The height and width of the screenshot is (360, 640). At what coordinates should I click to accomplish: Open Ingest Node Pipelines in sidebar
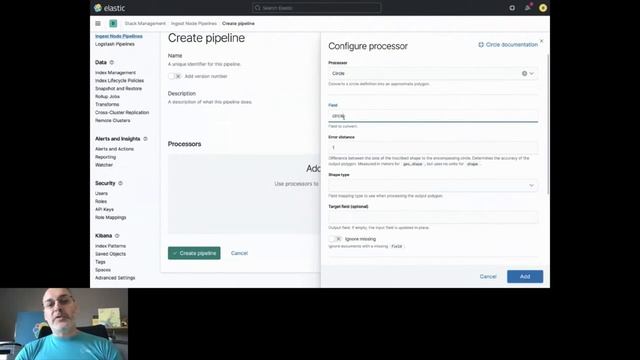pos(119,36)
